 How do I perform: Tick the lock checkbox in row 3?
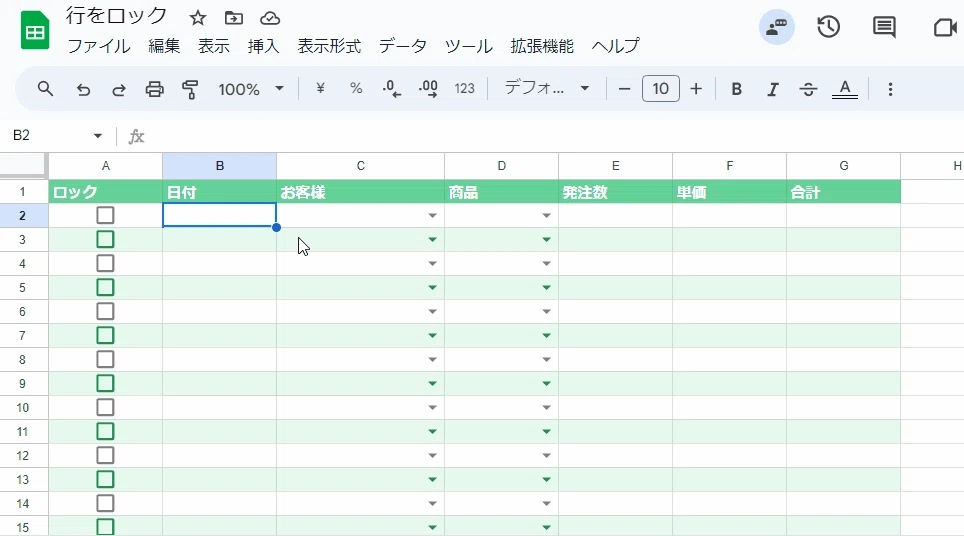[105, 239]
